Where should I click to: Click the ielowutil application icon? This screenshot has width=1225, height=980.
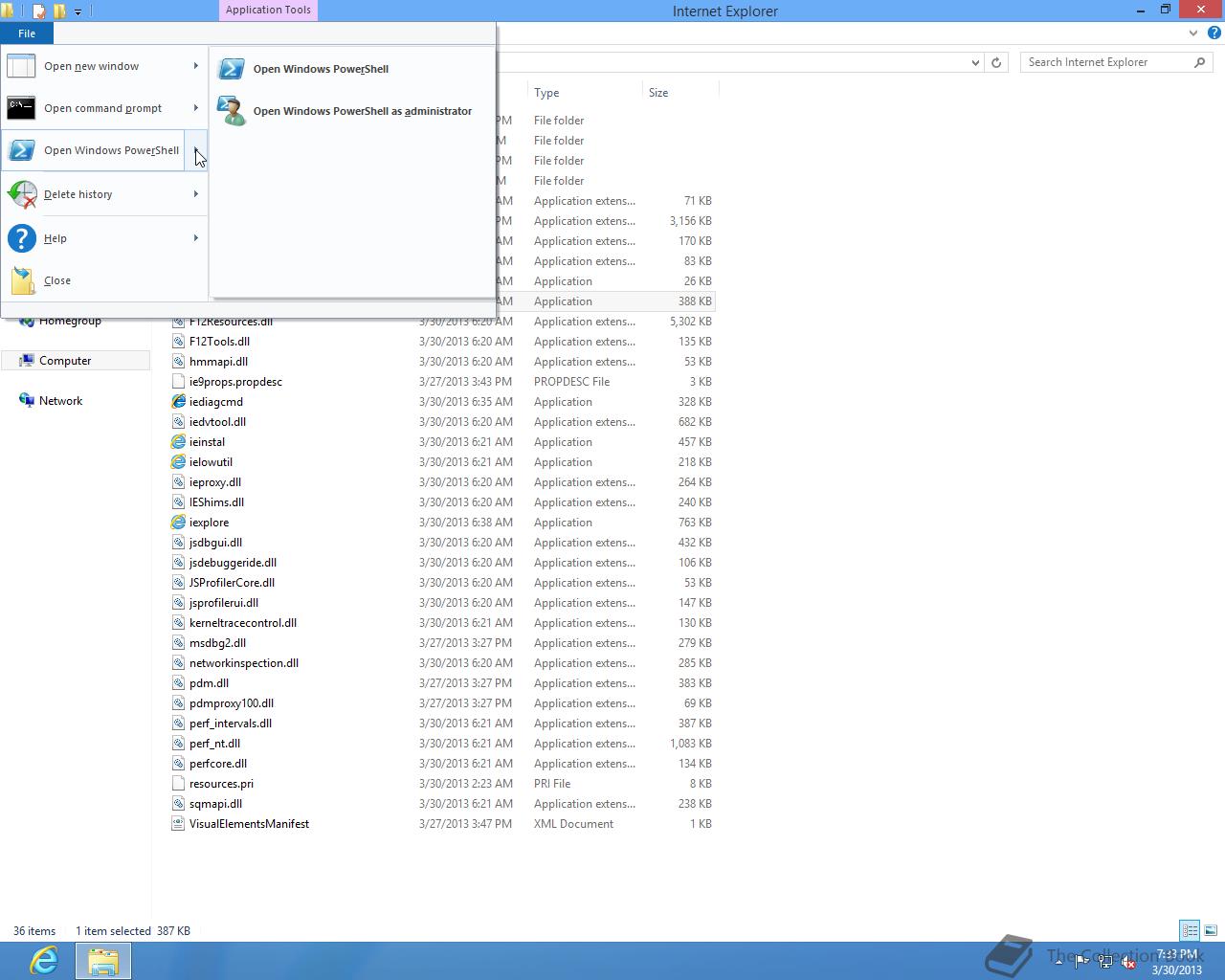[178, 462]
